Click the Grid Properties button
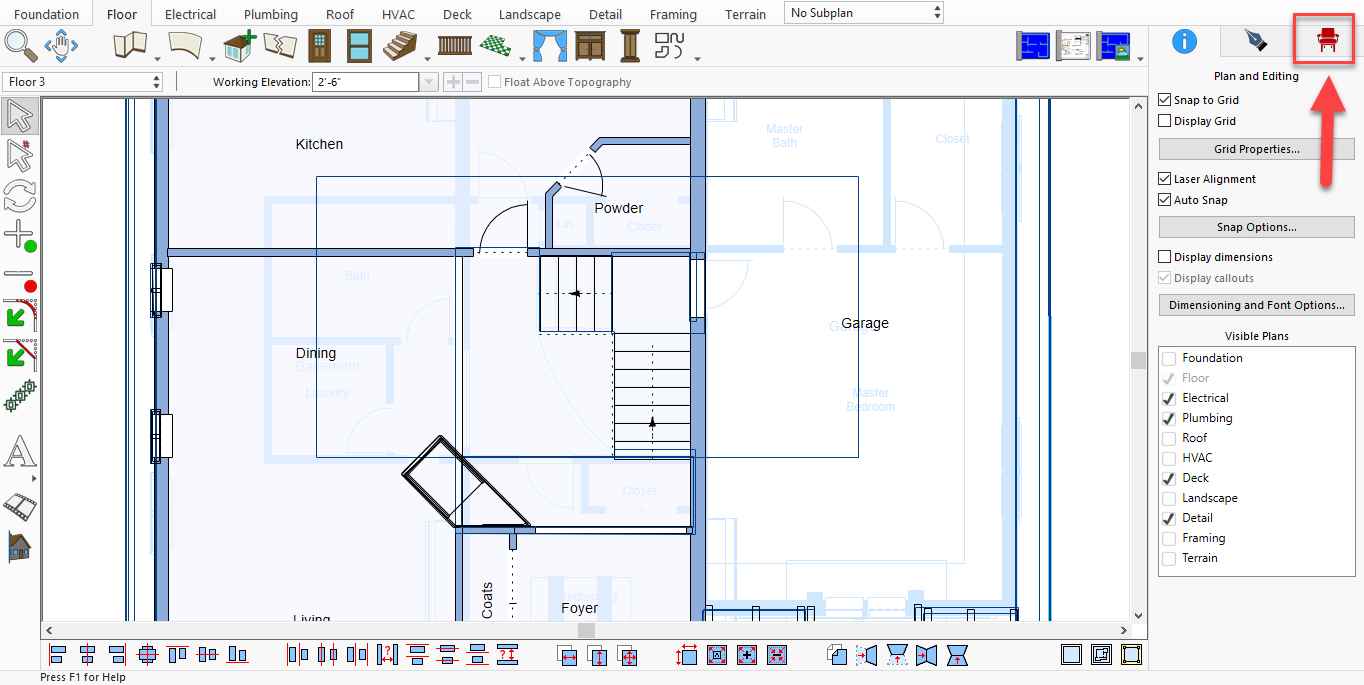1364x685 pixels. pos(1256,149)
